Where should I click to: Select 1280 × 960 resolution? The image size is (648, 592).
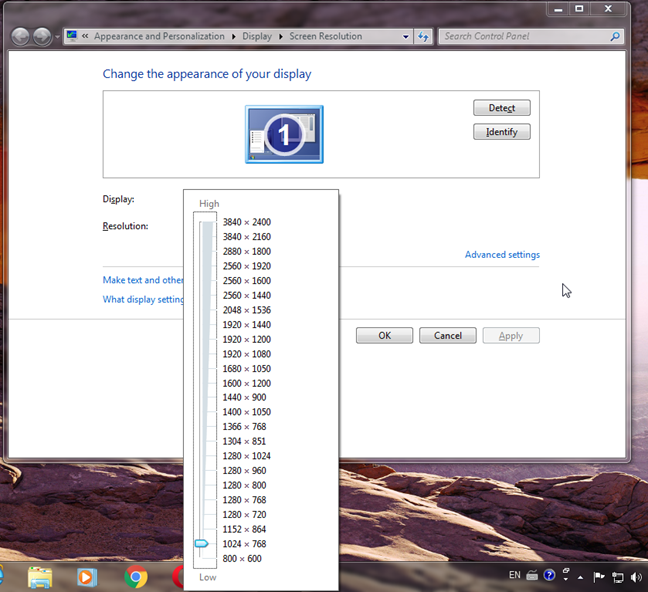point(244,471)
